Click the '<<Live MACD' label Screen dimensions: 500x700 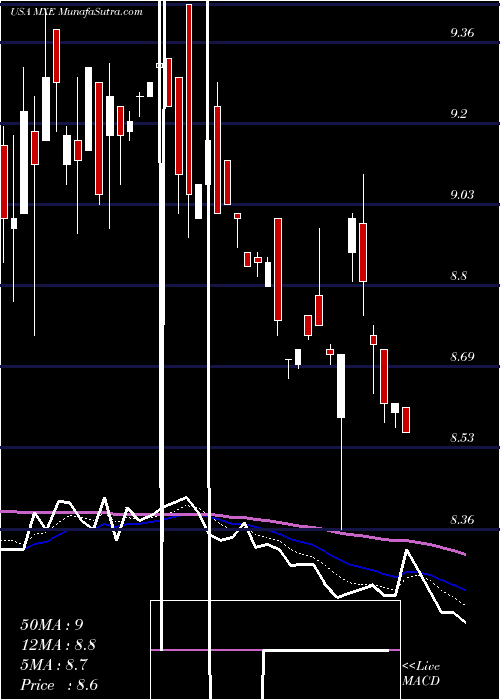coord(421,674)
